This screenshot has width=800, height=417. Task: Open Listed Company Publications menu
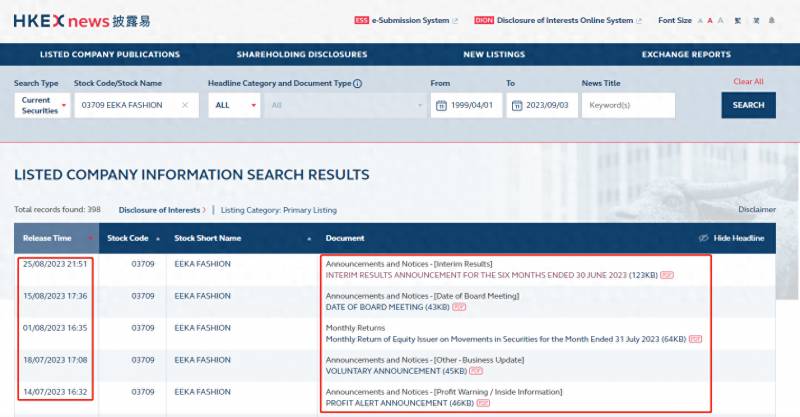pyautogui.click(x=110, y=54)
